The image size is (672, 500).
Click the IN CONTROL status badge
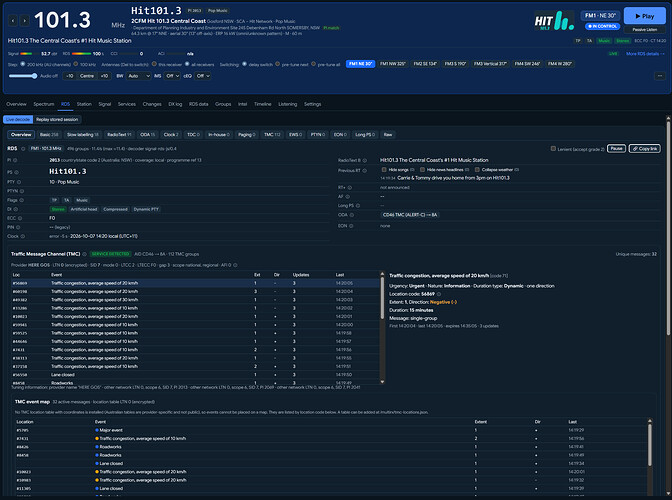click(x=602, y=26)
